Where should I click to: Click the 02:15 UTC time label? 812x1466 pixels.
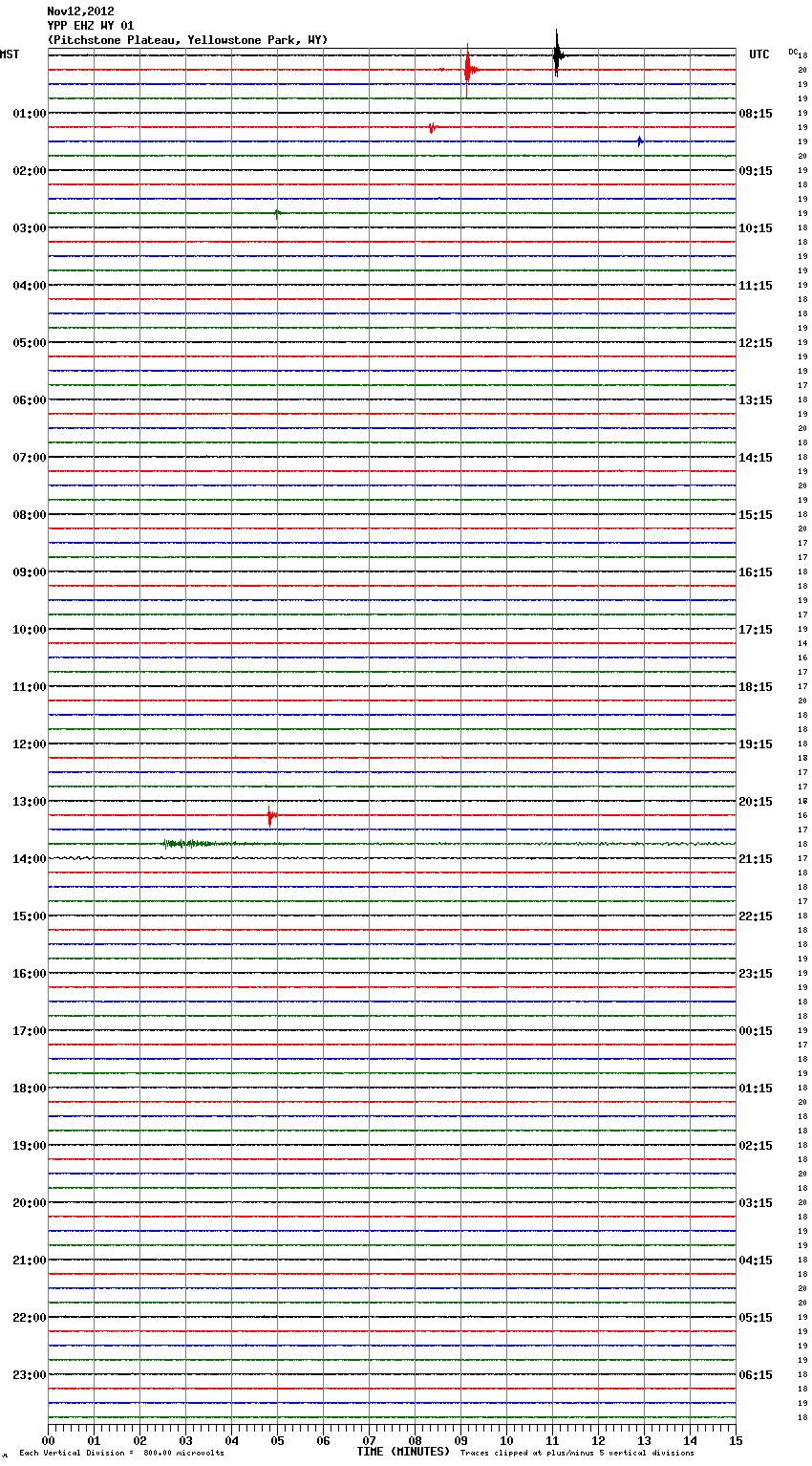(x=756, y=1146)
